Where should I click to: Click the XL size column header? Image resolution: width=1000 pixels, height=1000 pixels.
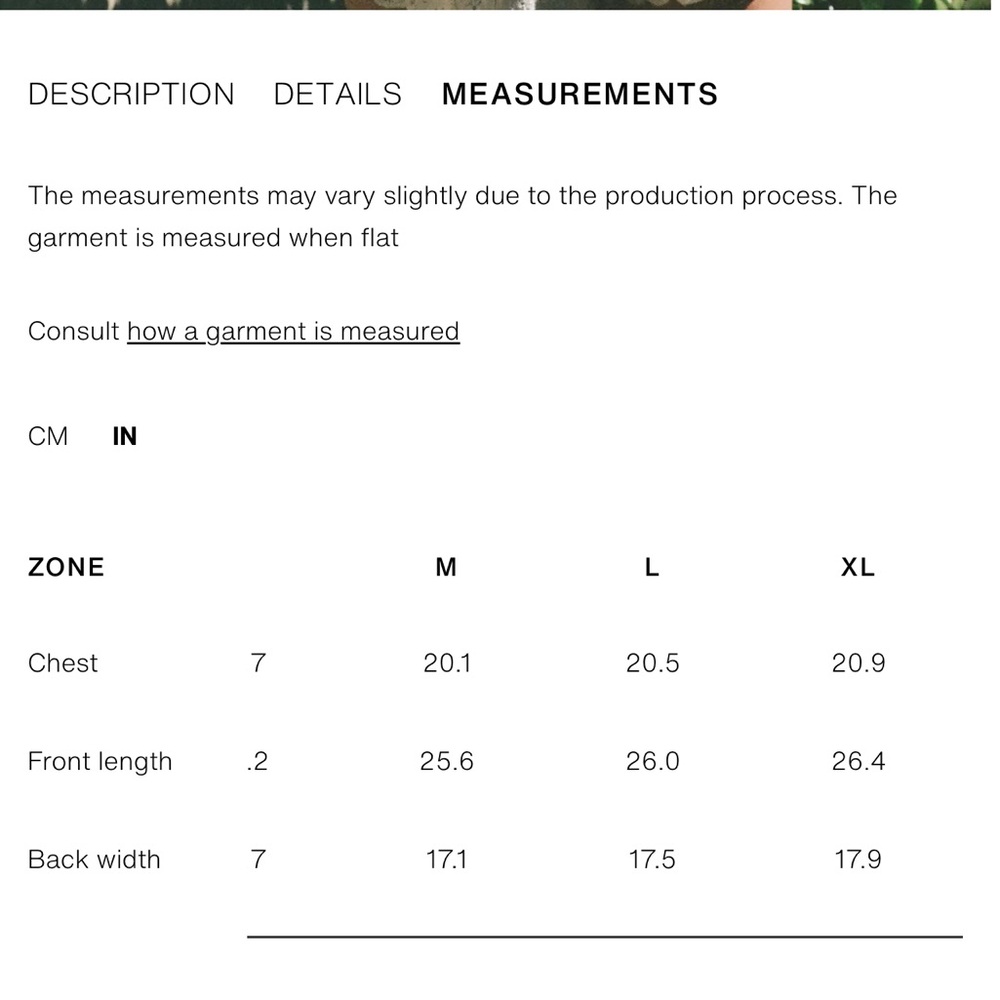point(858,568)
